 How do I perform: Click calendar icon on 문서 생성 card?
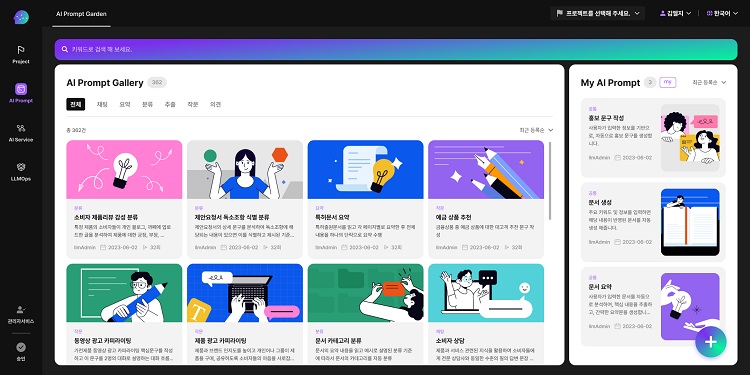[x=618, y=242]
